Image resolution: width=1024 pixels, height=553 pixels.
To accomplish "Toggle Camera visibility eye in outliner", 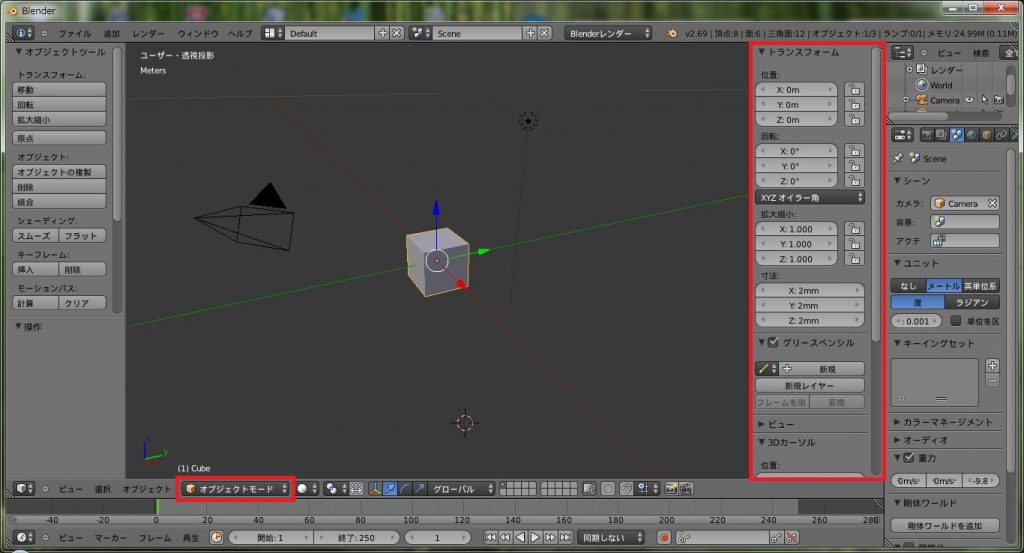I will coord(970,100).
